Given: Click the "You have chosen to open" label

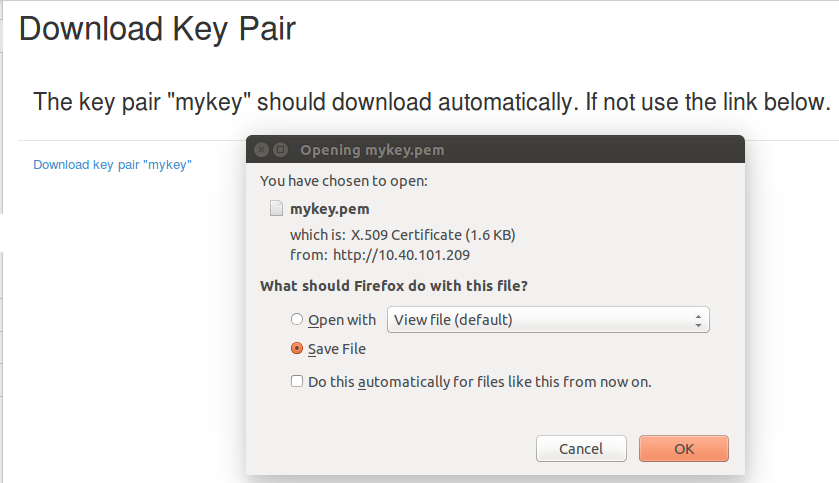Looking at the screenshot, I should (343, 181).
